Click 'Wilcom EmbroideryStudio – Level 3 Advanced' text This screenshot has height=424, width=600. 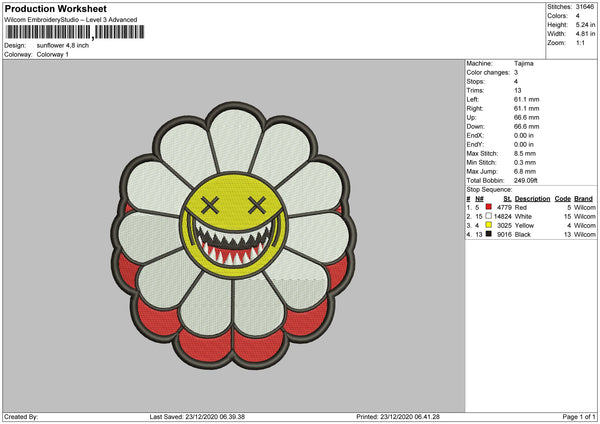point(70,20)
